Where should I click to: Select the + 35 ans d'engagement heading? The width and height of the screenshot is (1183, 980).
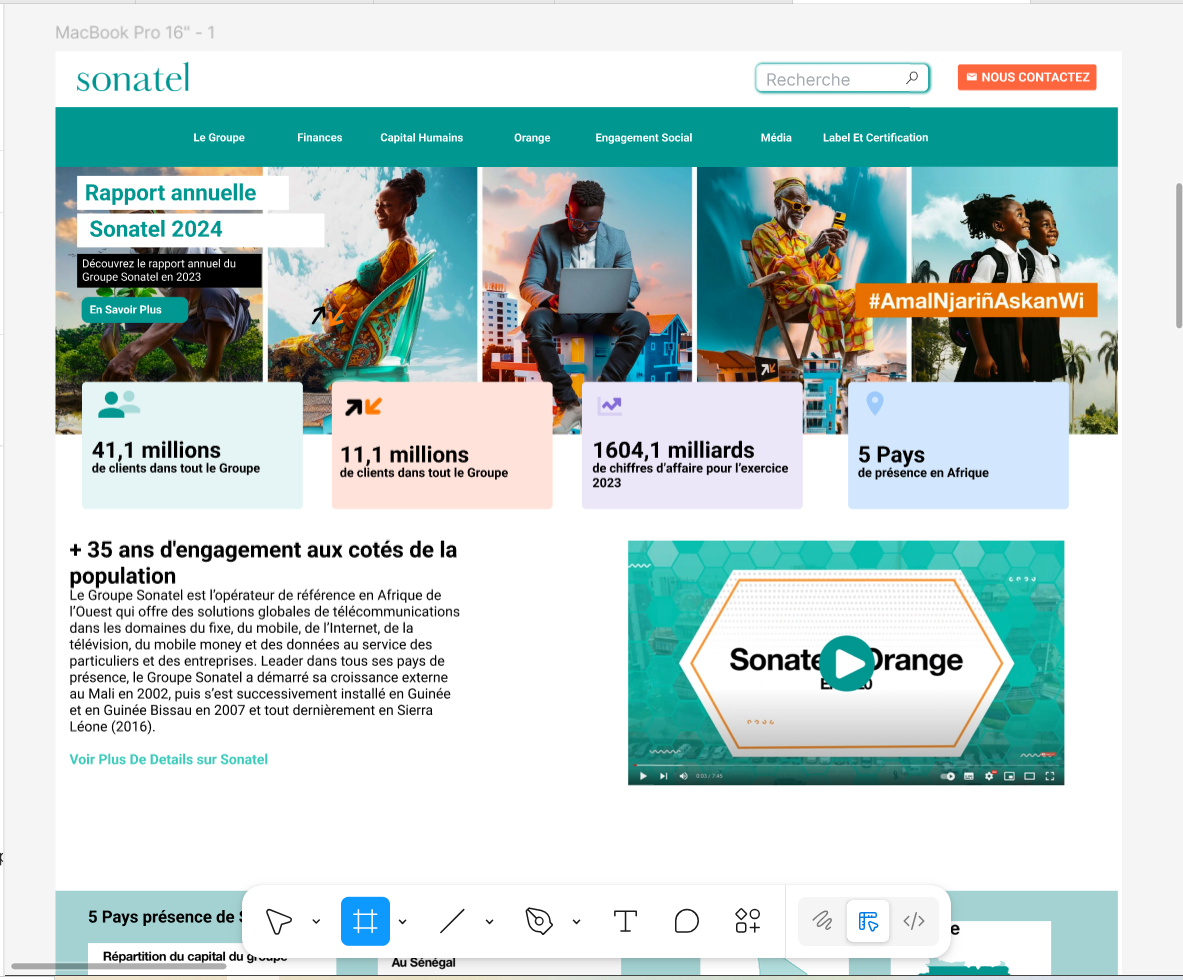point(263,562)
